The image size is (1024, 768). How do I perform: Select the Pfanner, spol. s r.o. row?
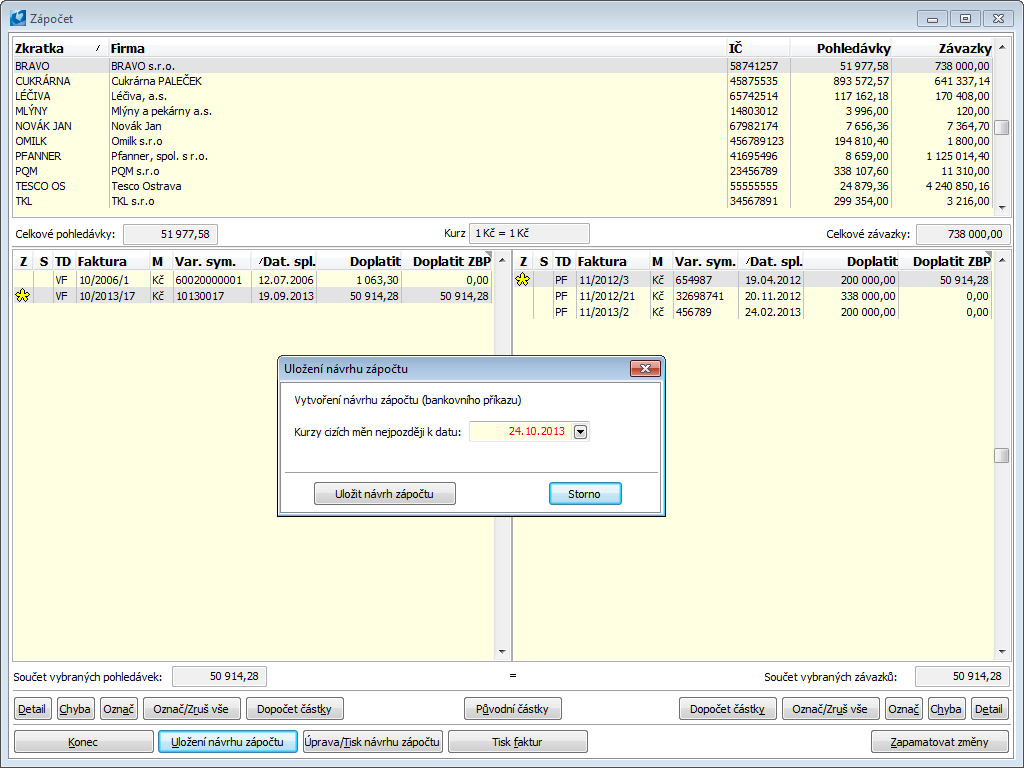click(503, 156)
